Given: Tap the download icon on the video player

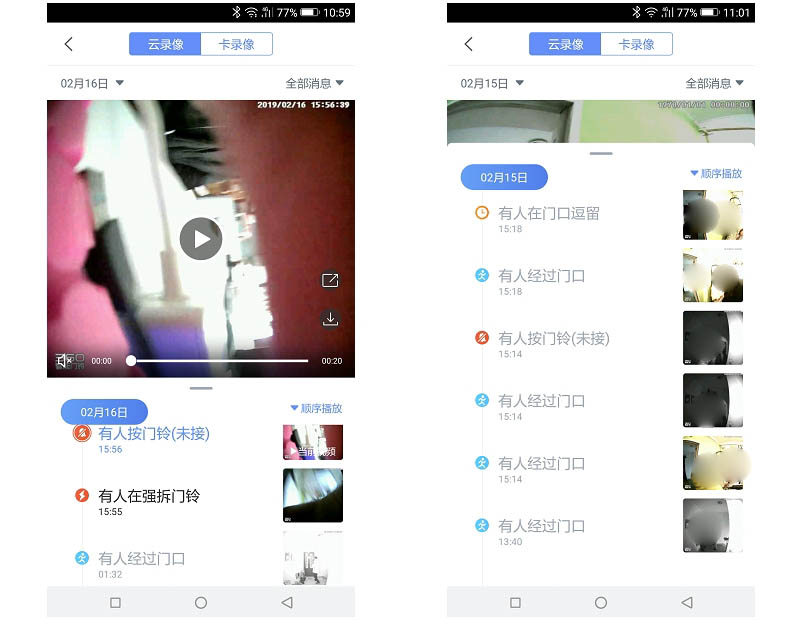Looking at the screenshot, I should pyautogui.click(x=330, y=317).
